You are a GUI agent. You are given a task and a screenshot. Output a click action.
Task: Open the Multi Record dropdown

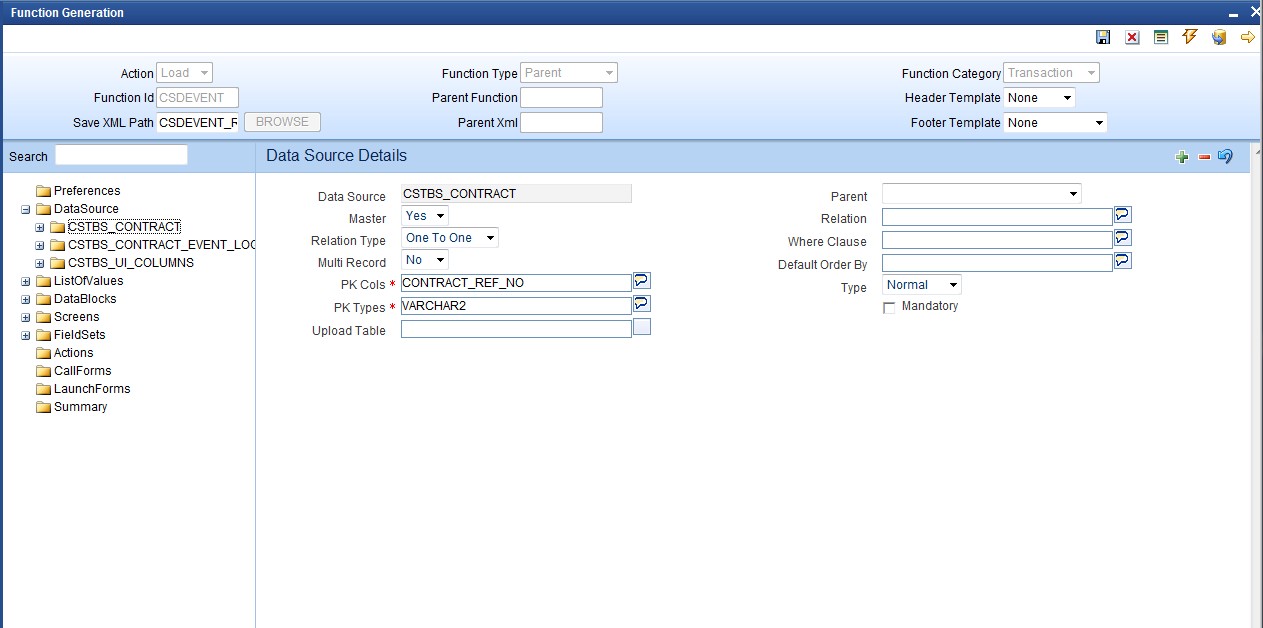click(x=425, y=260)
